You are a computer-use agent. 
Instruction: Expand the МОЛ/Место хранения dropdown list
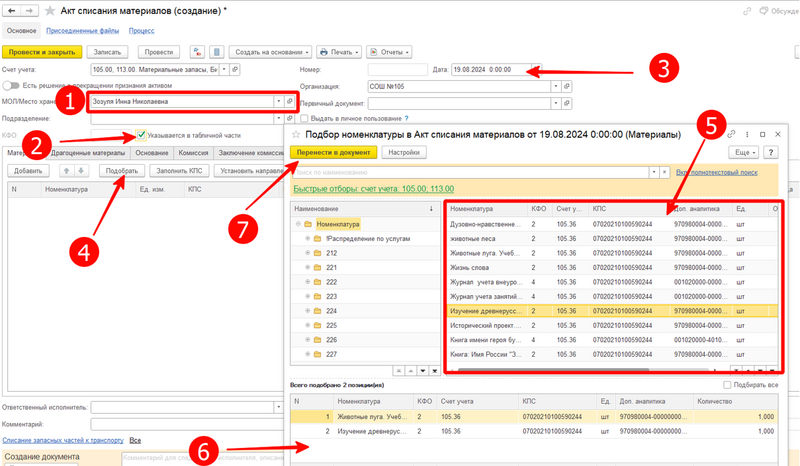point(277,102)
